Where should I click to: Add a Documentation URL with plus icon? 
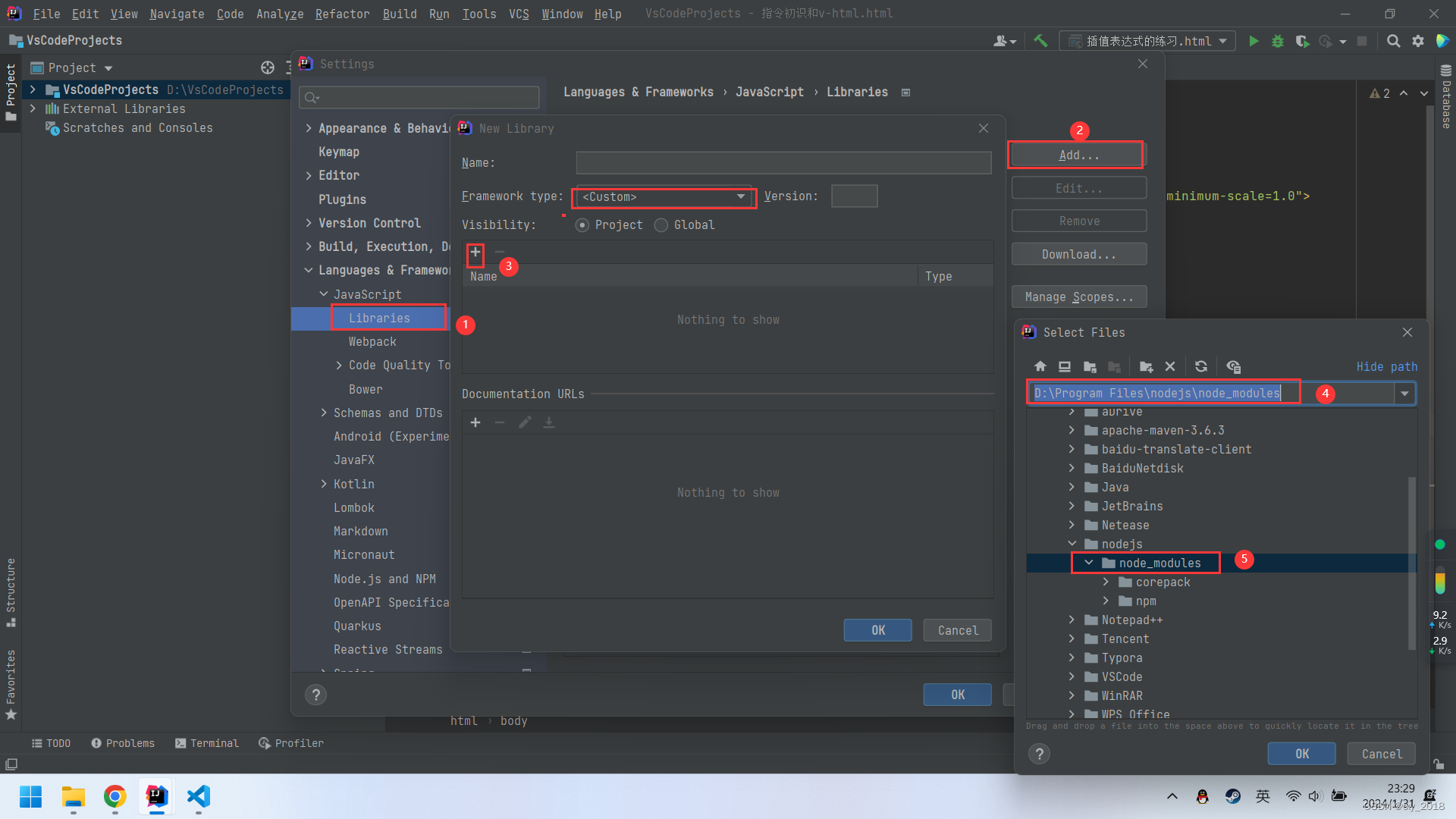click(x=475, y=422)
